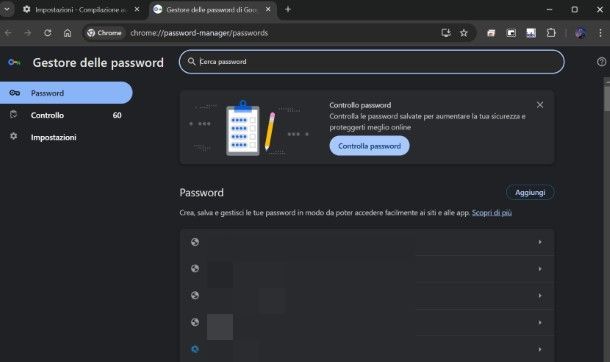
Task: Open Impostazioni in the sidebar
Action: point(66,137)
